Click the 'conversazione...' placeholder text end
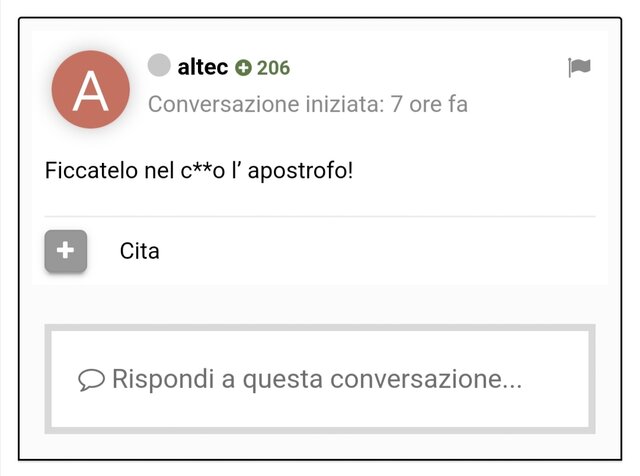This screenshot has width=640, height=476. tap(426, 379)
